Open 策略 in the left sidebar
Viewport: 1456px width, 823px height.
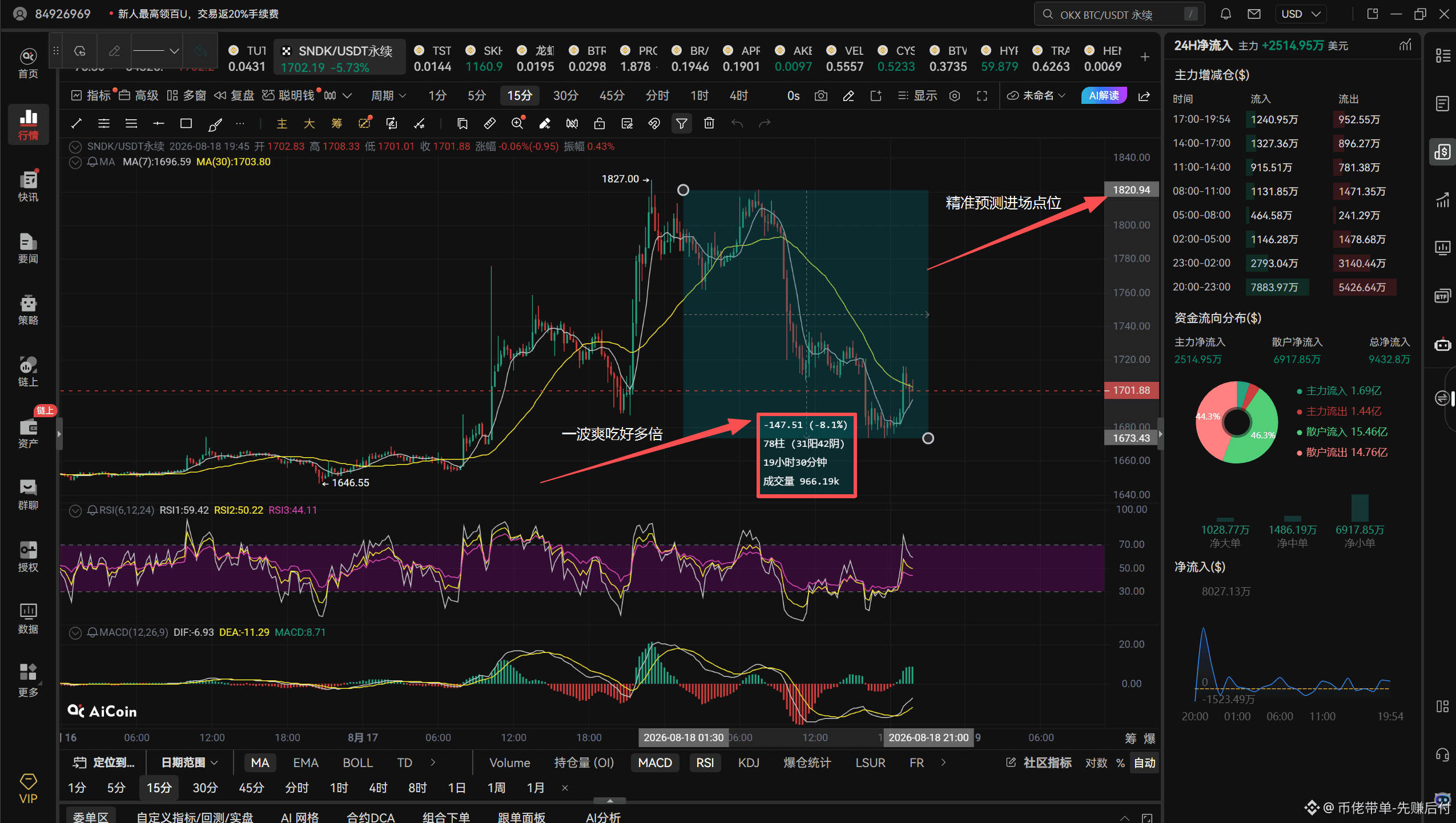coord(28,309)
